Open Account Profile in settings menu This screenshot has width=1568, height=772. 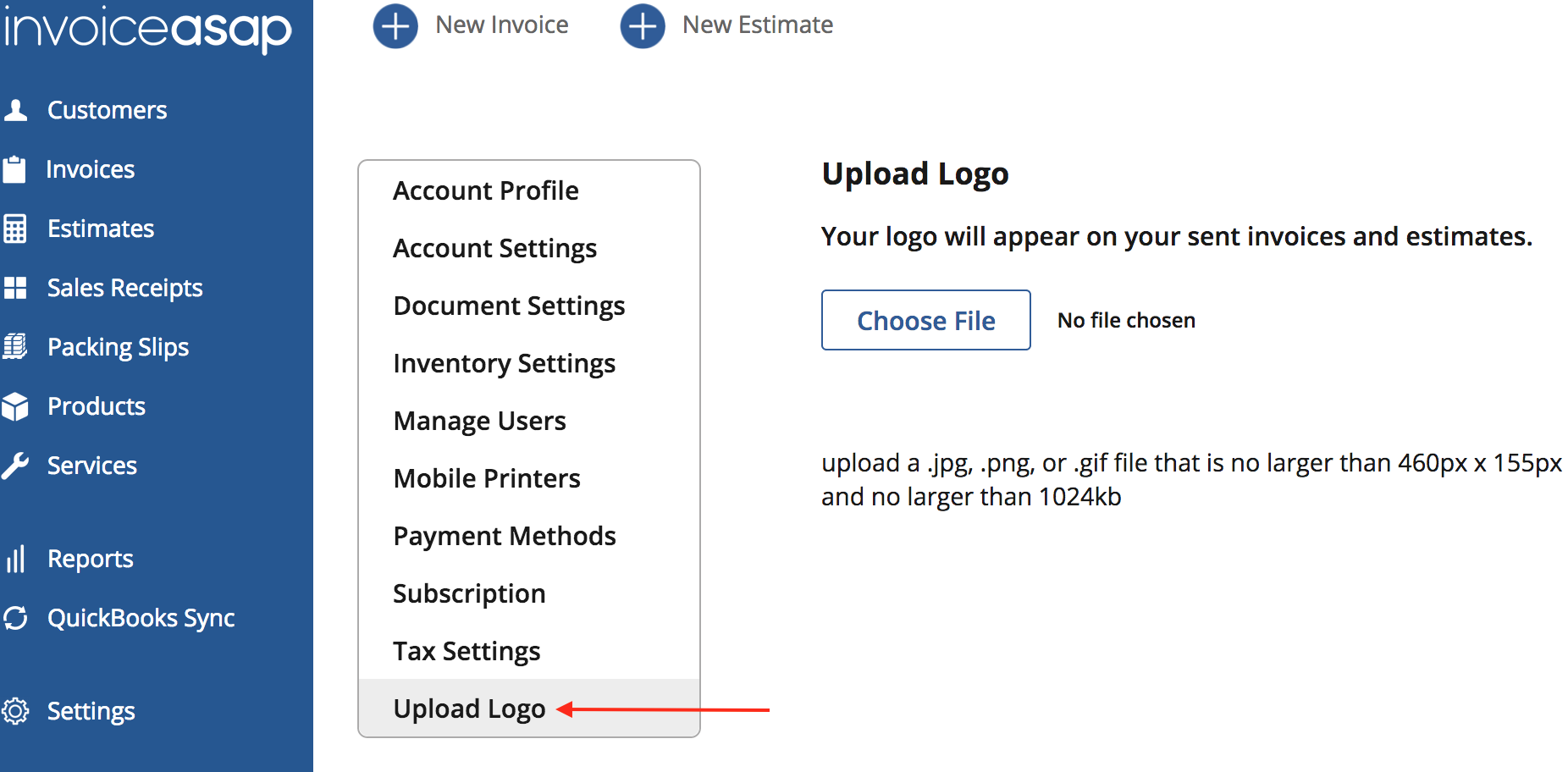click(x=486, y=190)
